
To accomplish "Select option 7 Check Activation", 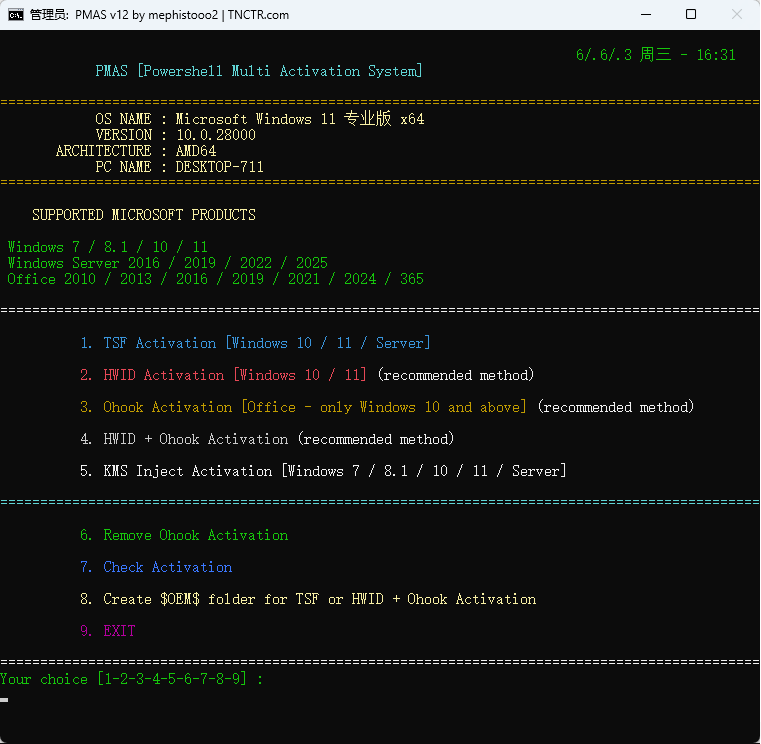I will coord(156,567).
